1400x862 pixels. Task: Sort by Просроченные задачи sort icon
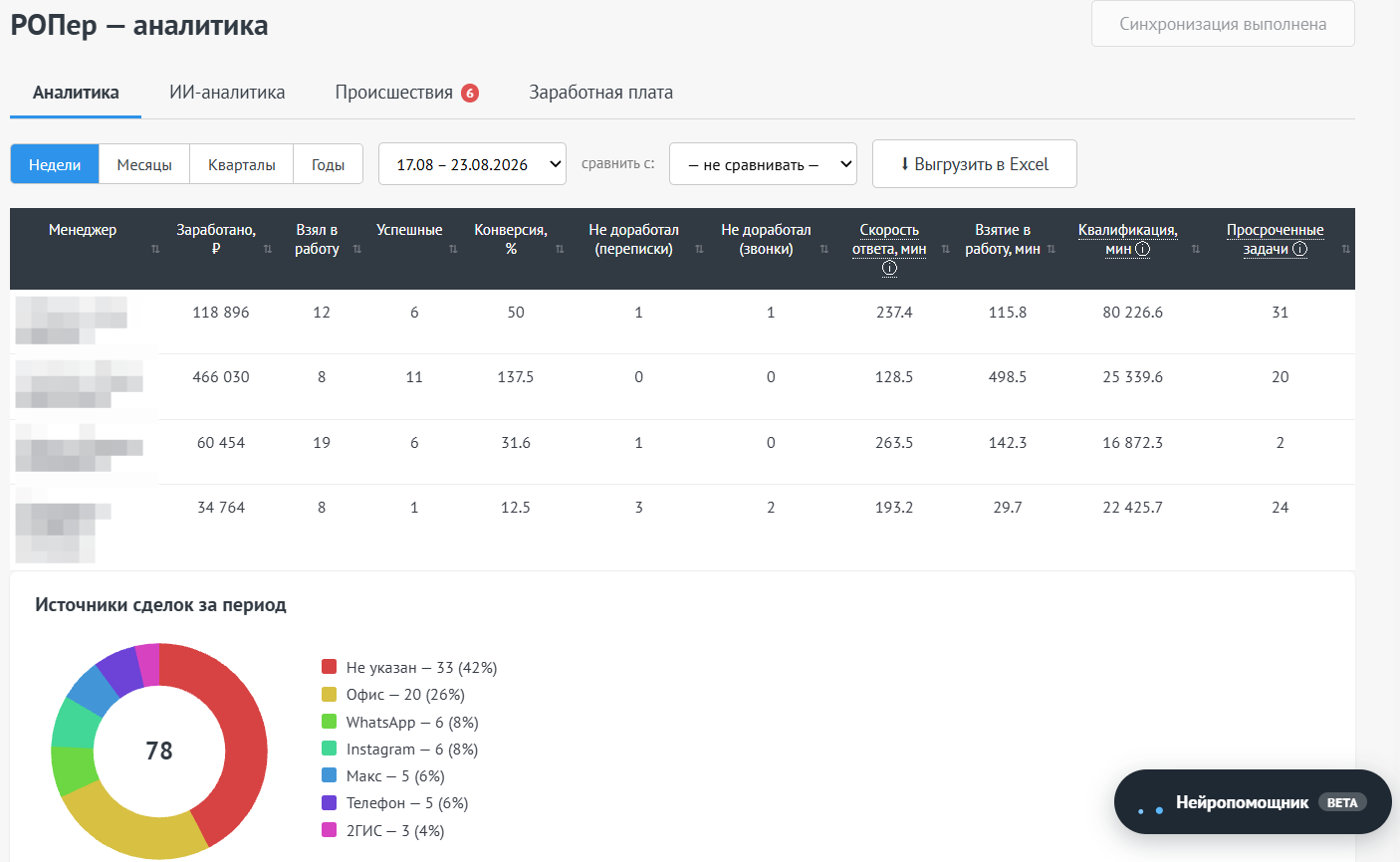point(1345,249)
